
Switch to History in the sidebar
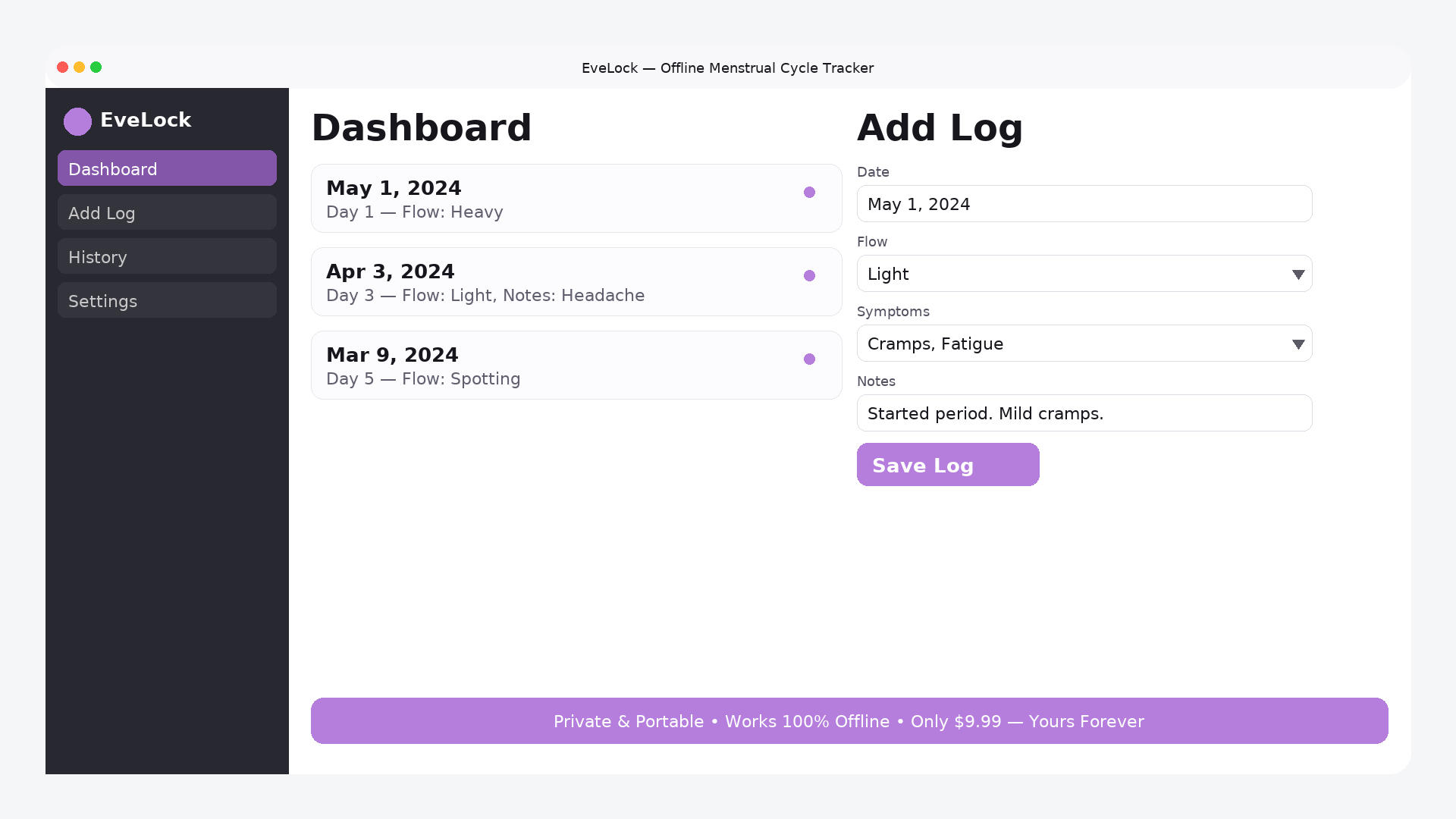[x=167, y=256]
